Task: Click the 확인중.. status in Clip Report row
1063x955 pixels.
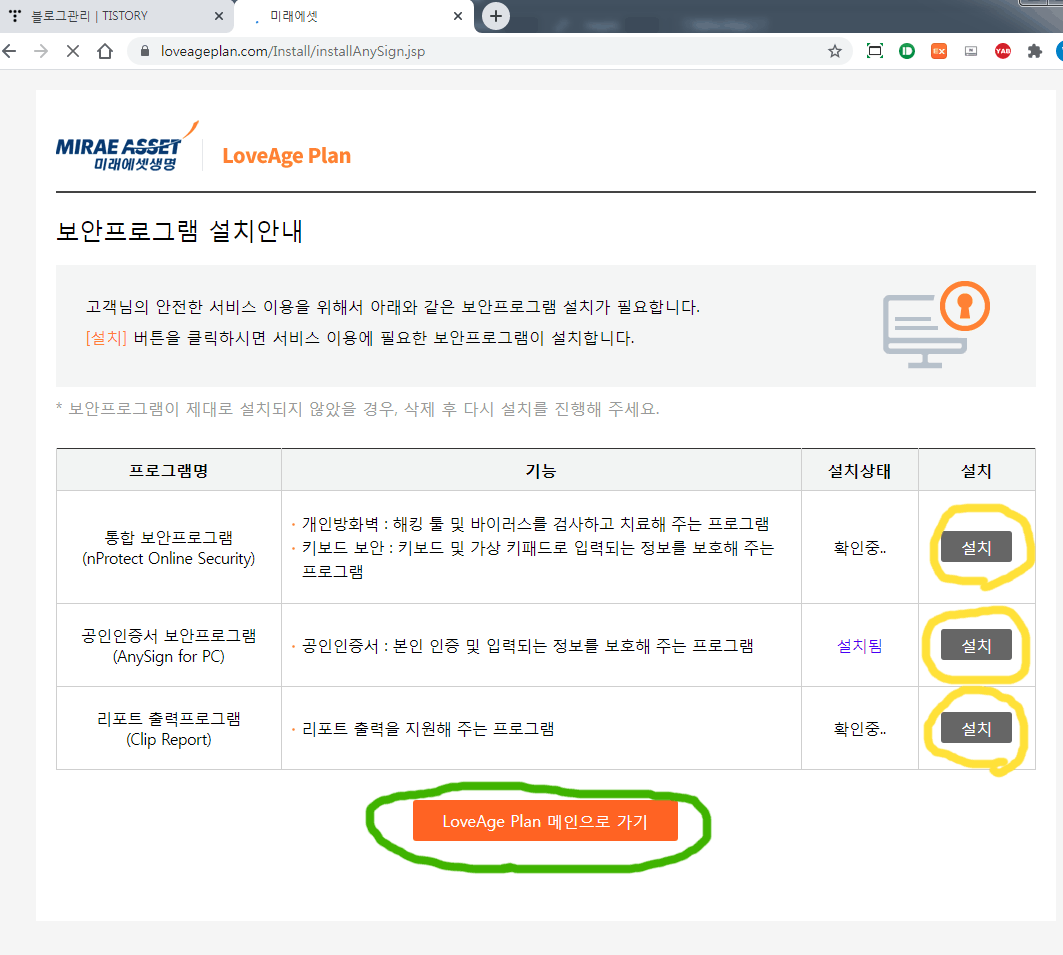Action: click(x=860, y=729)
